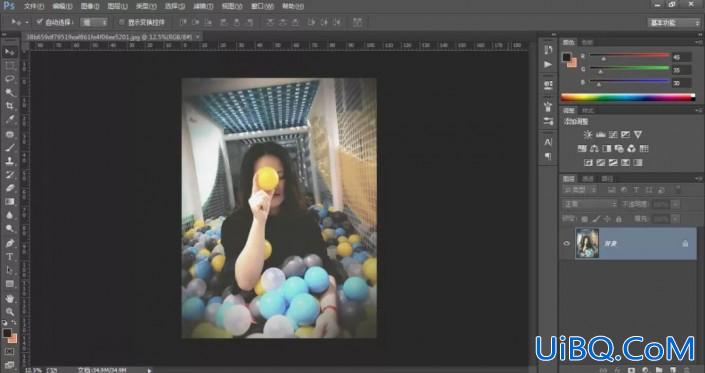Screen dimensions: 705x373
Task: Select the Horizontal Type tool
Action: pyautogui.click(x=9, y=257)
